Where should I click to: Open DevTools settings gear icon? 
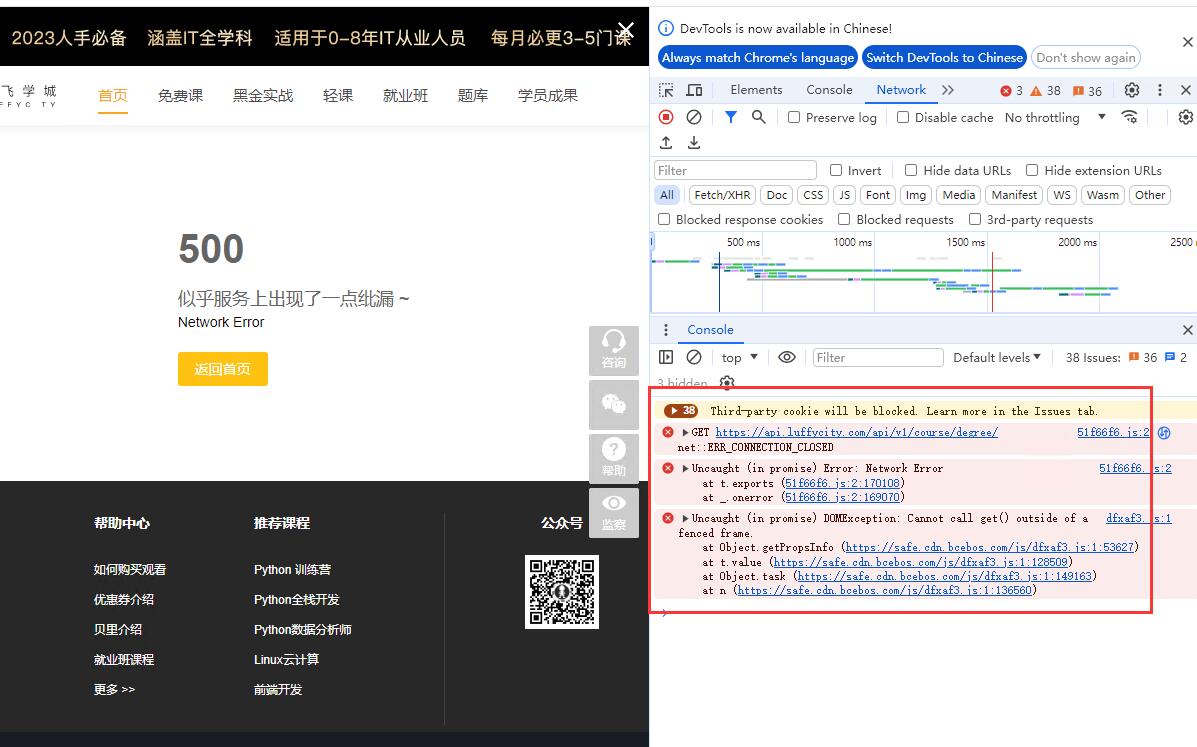(1131, 90)
